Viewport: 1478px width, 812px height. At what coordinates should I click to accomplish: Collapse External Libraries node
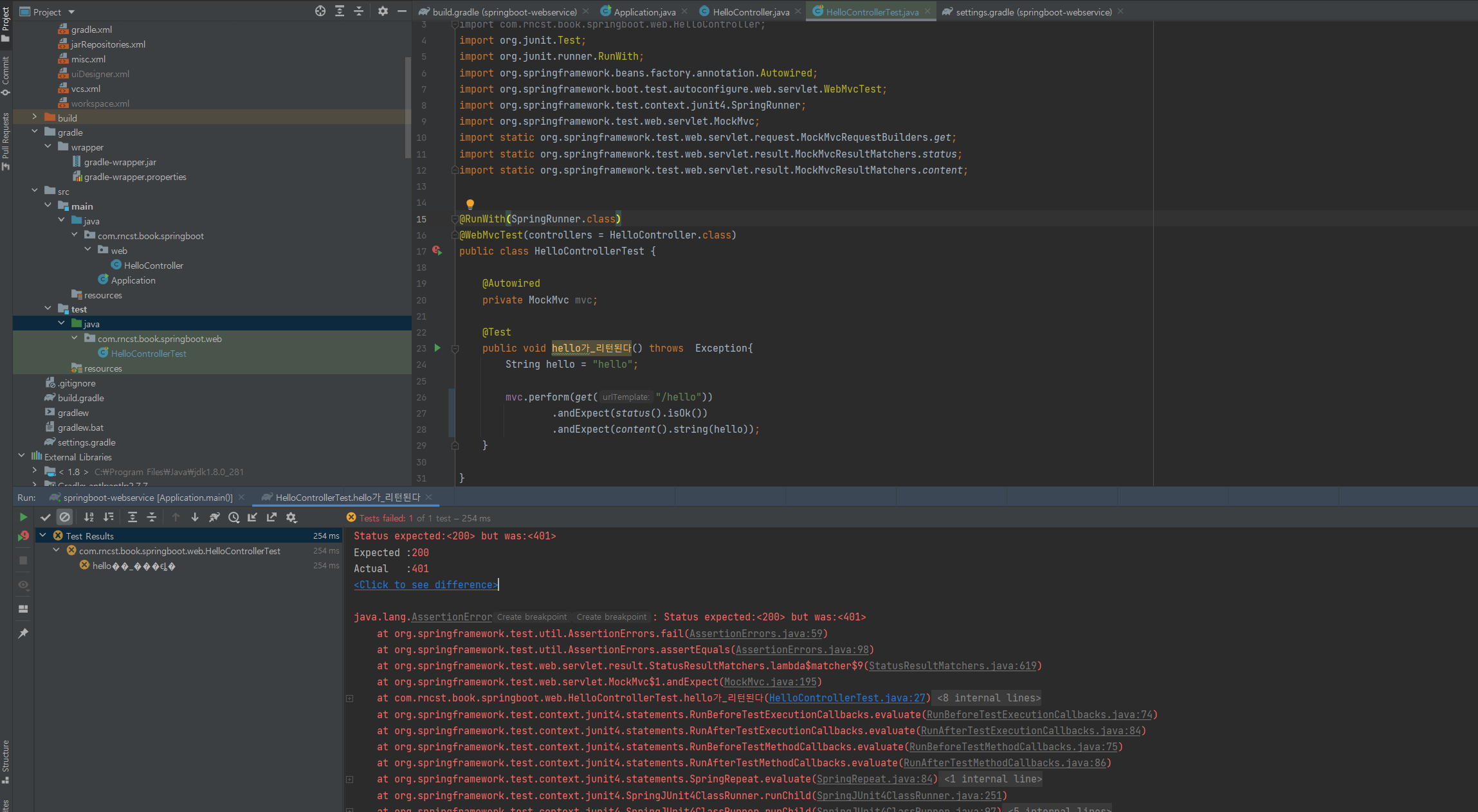(21, 456)
